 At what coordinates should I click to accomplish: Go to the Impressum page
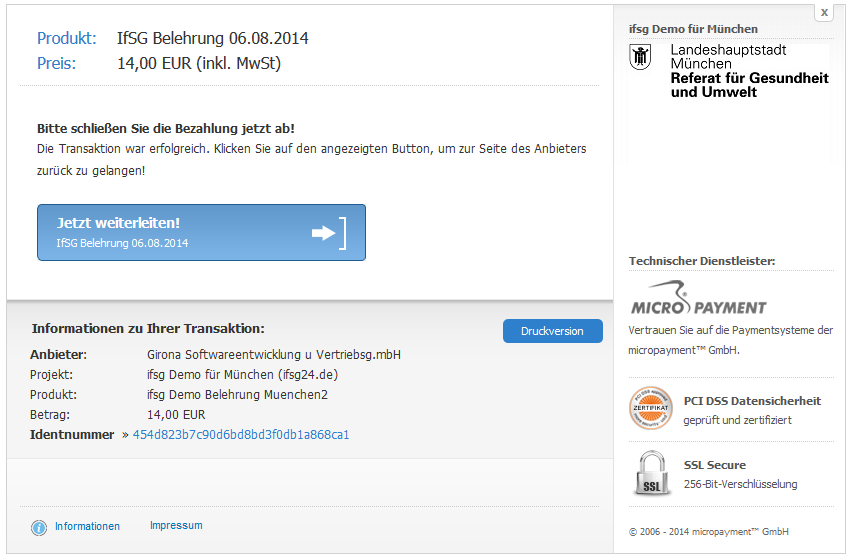point(176,526)
